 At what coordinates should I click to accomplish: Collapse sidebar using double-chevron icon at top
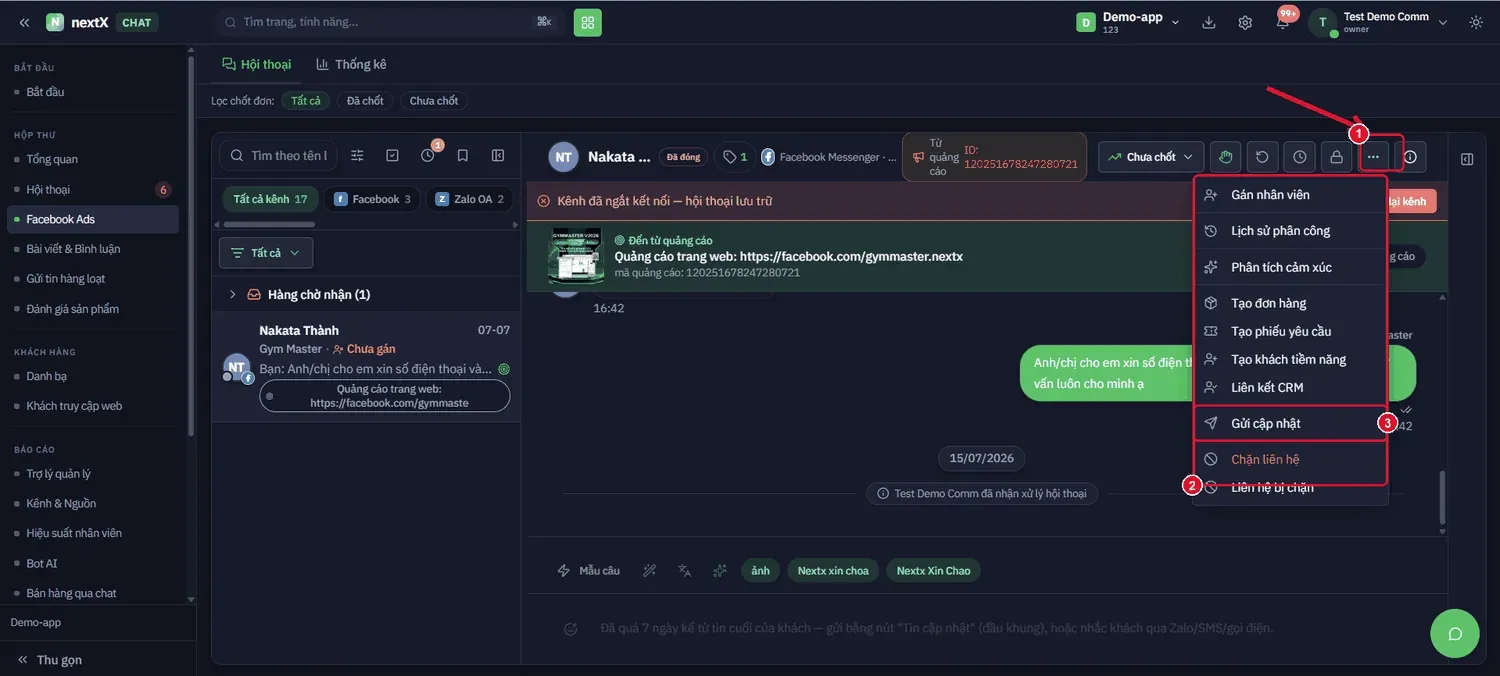(x=24, y=22)
